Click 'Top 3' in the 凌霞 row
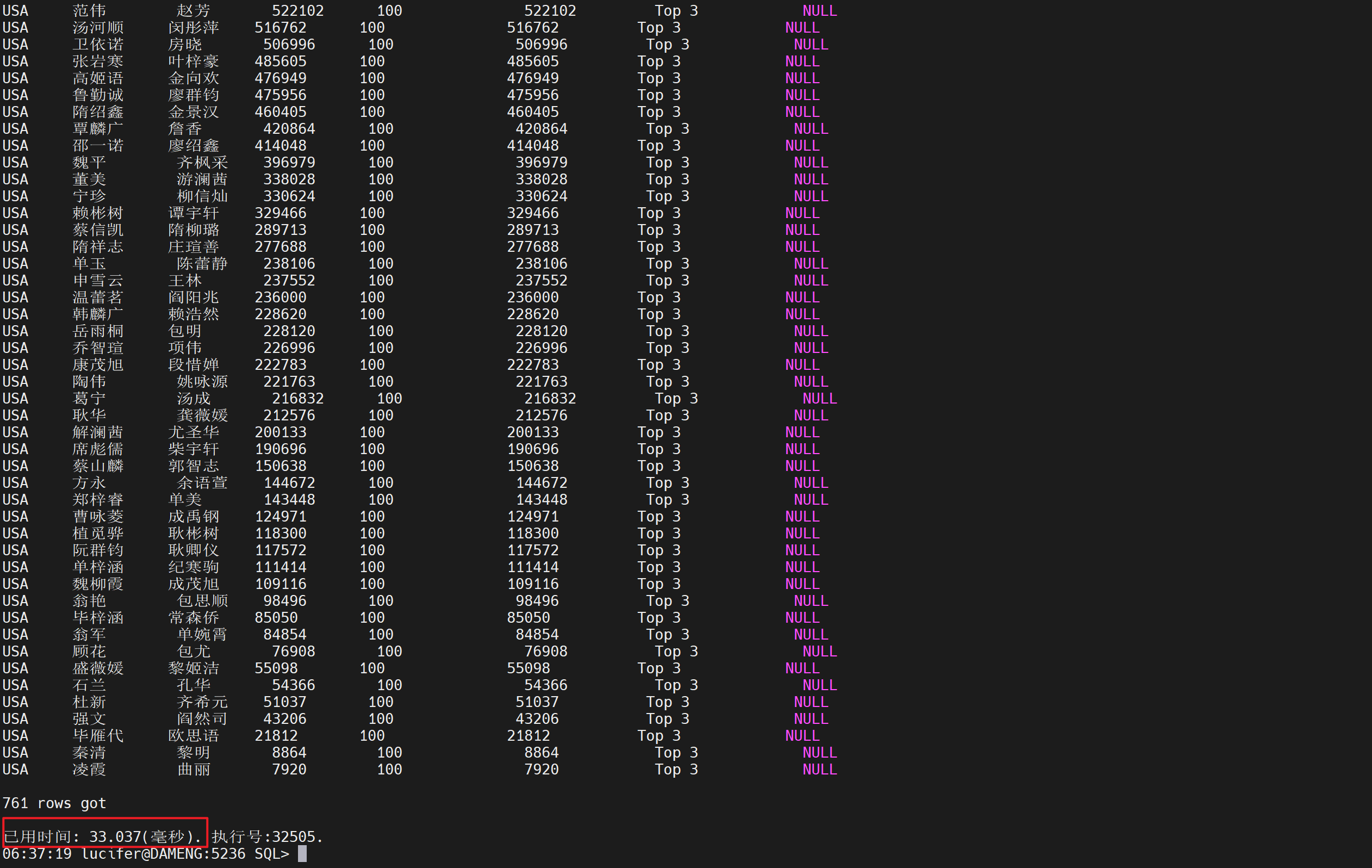Viewport: 1372px width, 868px height. coord(676,770)
